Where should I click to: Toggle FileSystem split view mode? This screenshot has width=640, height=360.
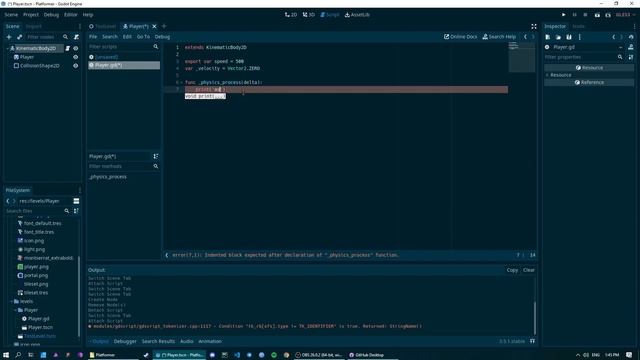coord(76,201)
